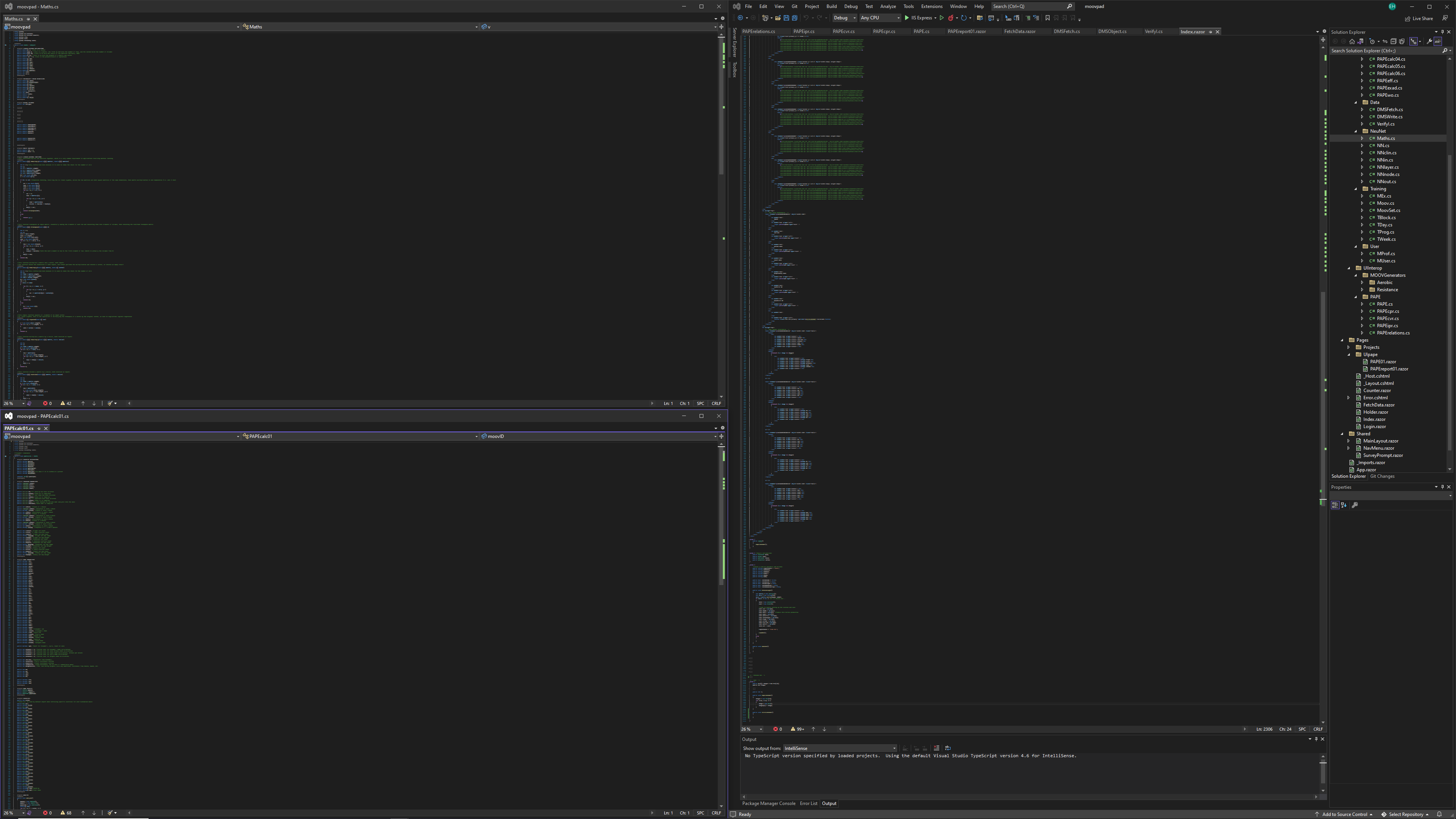Click Start Without Debugging outline play icon
Image resolution: width=1456 pixels, height=819 pixels.
[x=941, y=18]
